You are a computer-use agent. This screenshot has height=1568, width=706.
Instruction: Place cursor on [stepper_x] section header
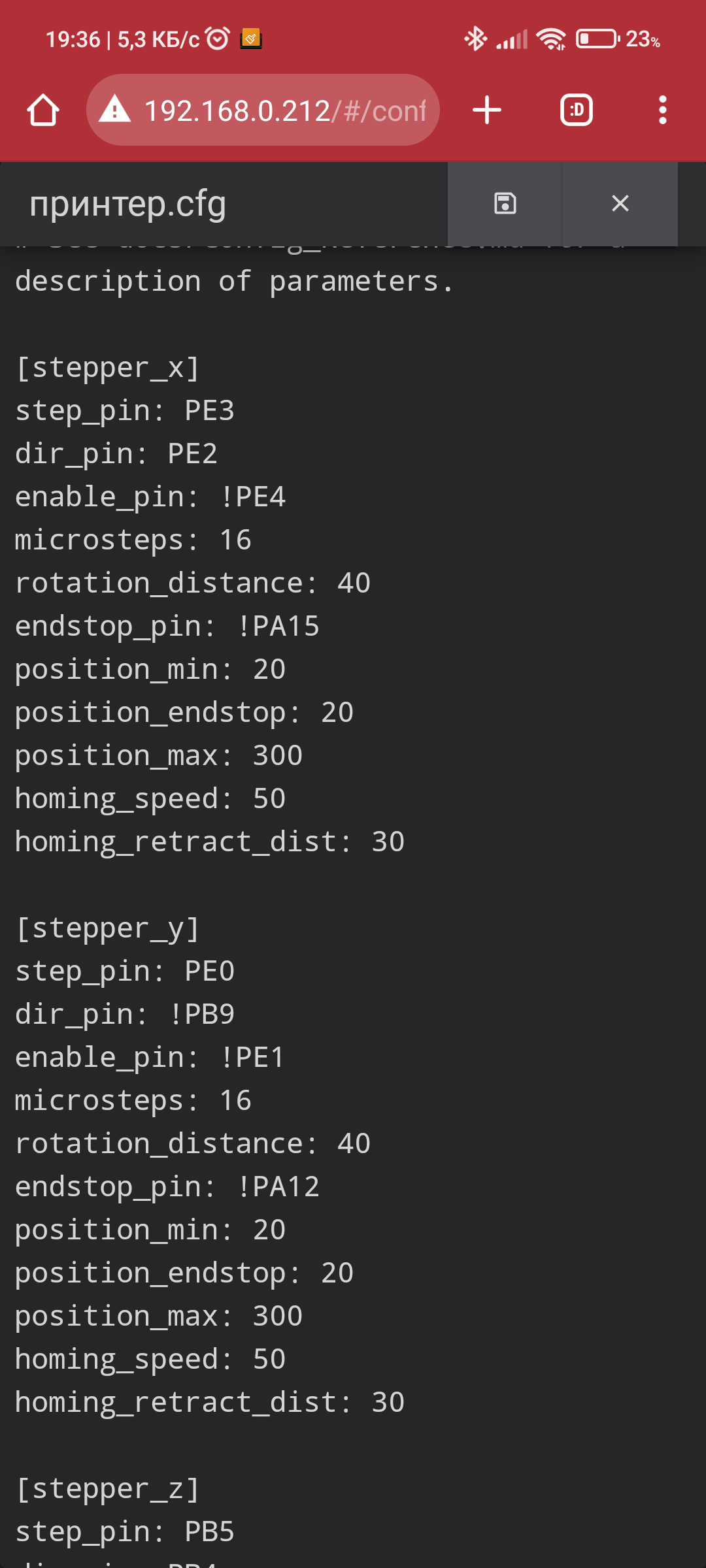tap(107, 368)
